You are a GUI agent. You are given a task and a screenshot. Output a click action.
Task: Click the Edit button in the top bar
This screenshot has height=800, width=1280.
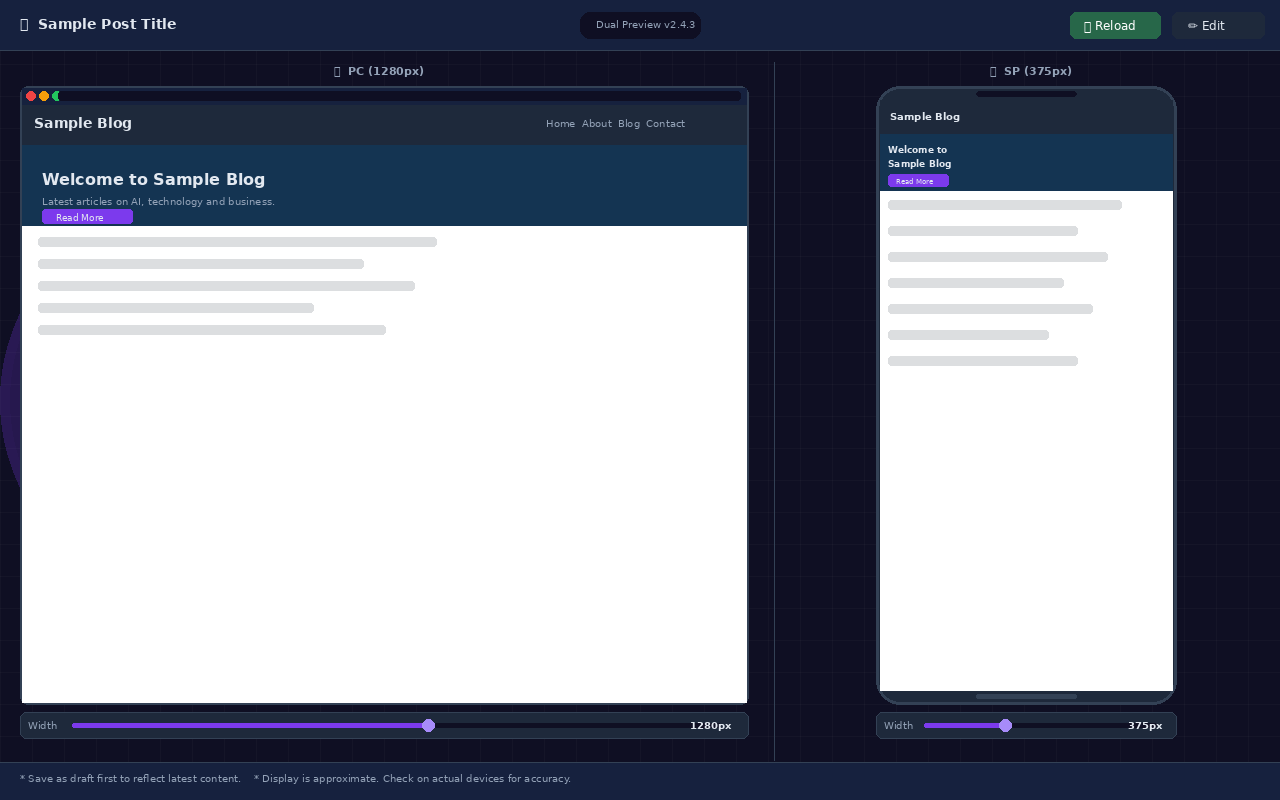tap(1218, 25)
